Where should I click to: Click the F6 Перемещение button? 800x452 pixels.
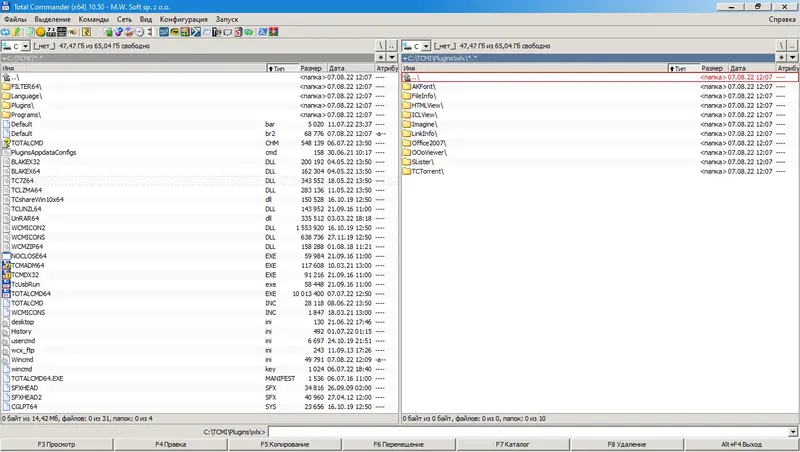[398, 444]
